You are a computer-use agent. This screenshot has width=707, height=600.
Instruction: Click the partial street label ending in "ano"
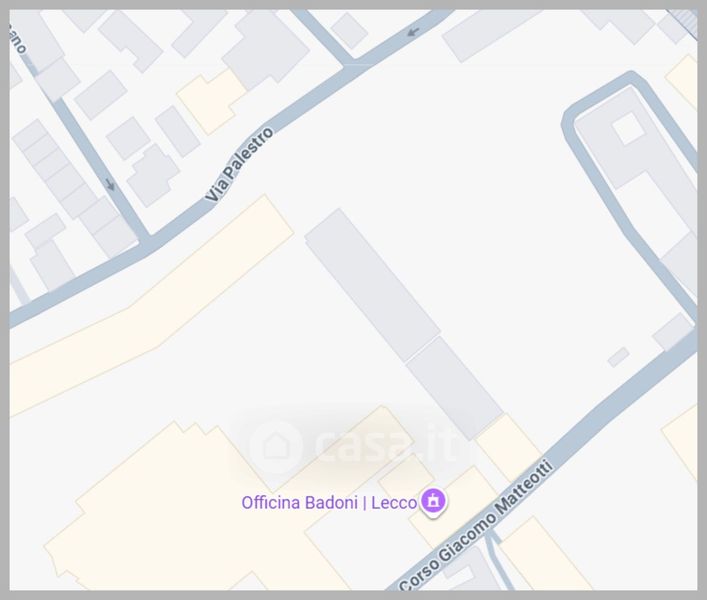17,38
